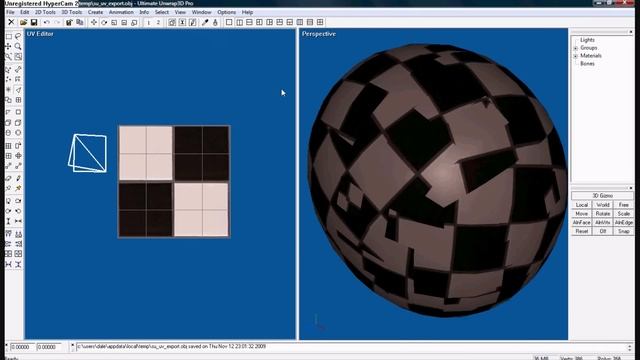Expand the Groups tree node

(x=576, y=48)
